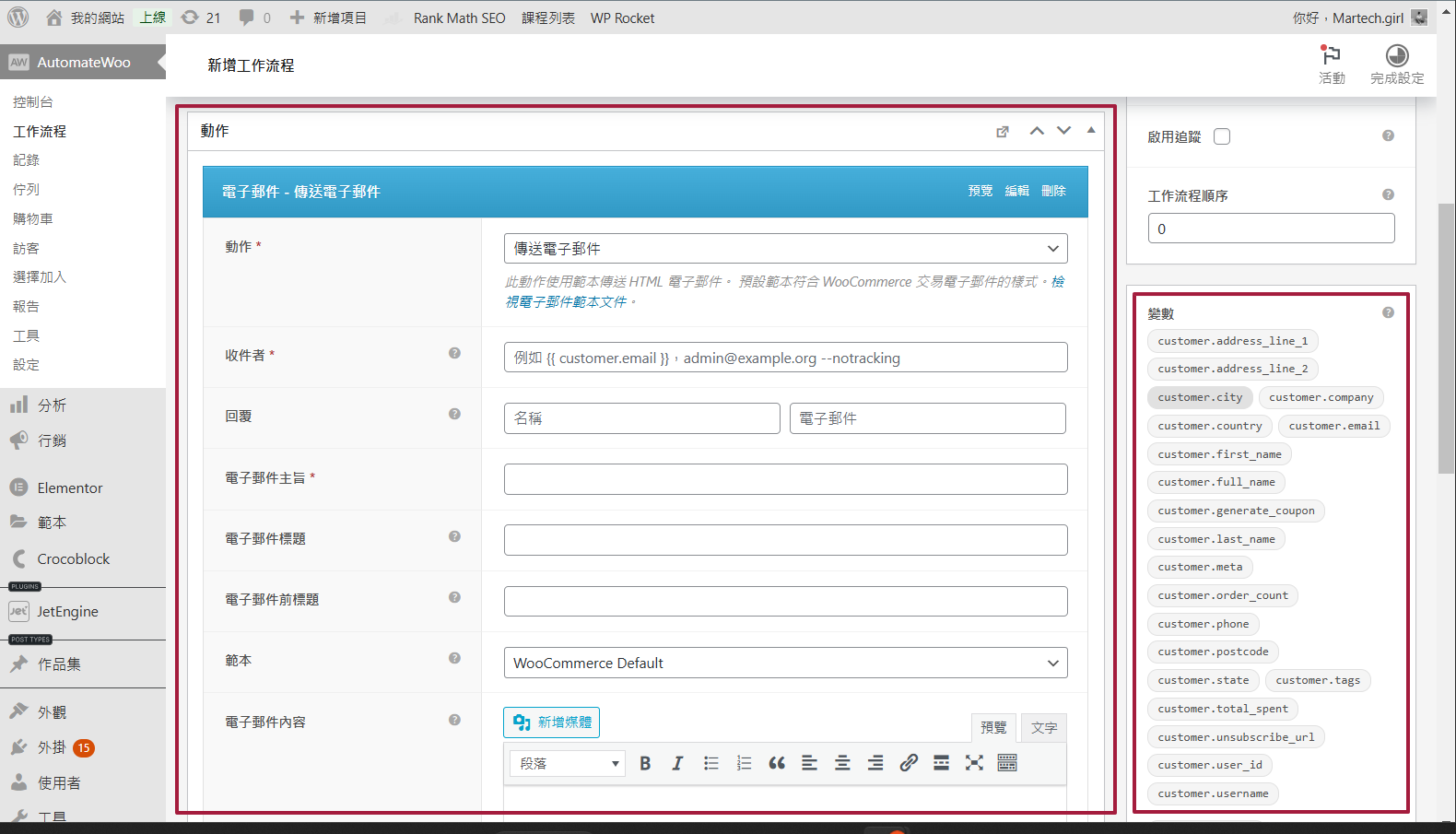Insert bulleted list in editor

click(x=711, y=763)
